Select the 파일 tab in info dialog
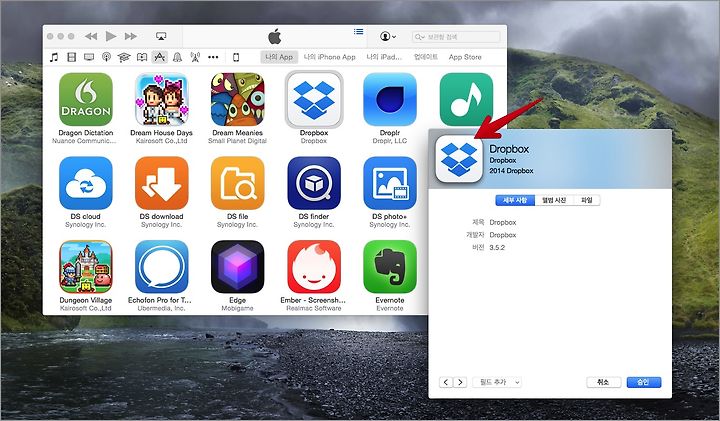This screenshot has width=720, height=421. click(x=587, y=200)
